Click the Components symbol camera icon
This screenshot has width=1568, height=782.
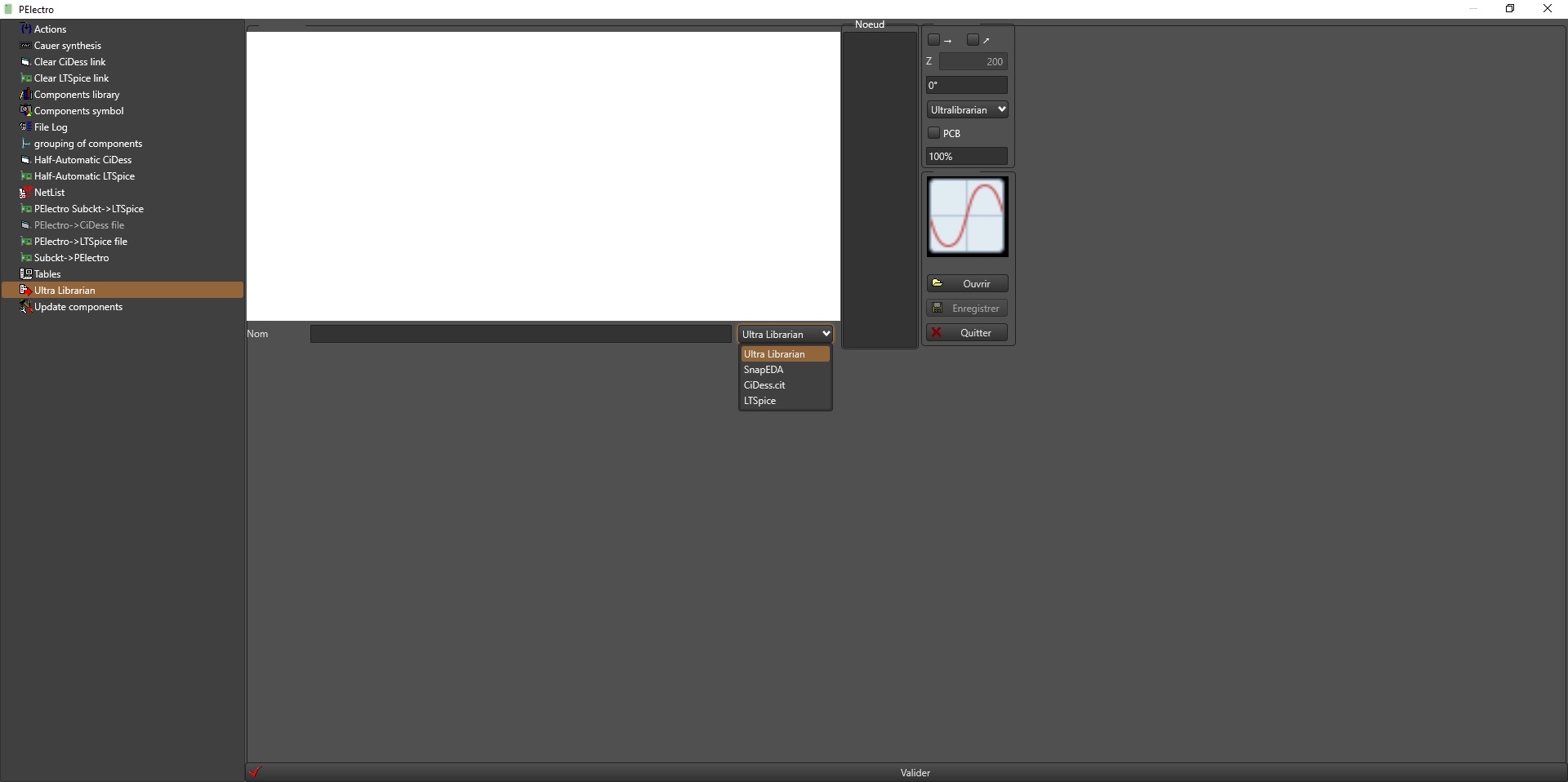25,111
